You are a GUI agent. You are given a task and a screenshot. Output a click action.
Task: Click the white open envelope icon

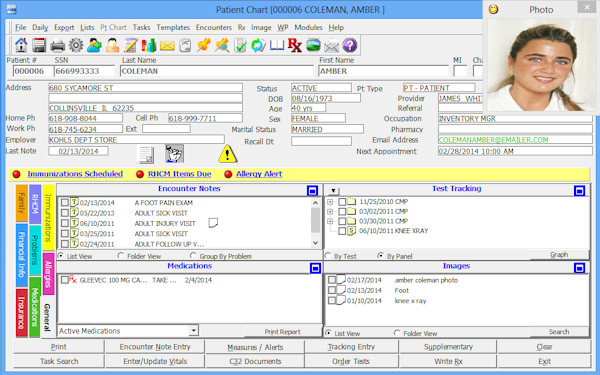pos(331,46)
